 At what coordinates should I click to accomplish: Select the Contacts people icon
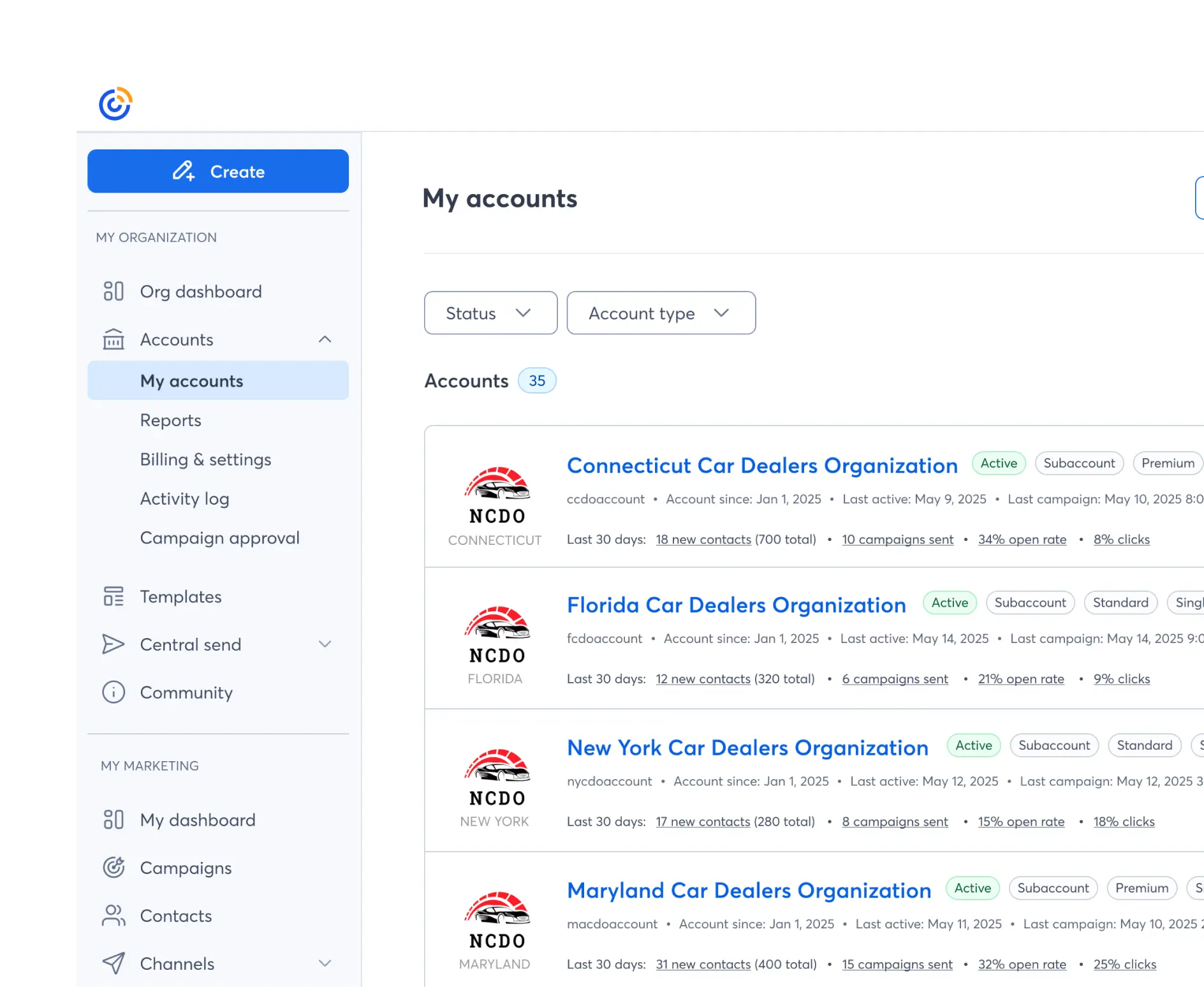[114, 916]
